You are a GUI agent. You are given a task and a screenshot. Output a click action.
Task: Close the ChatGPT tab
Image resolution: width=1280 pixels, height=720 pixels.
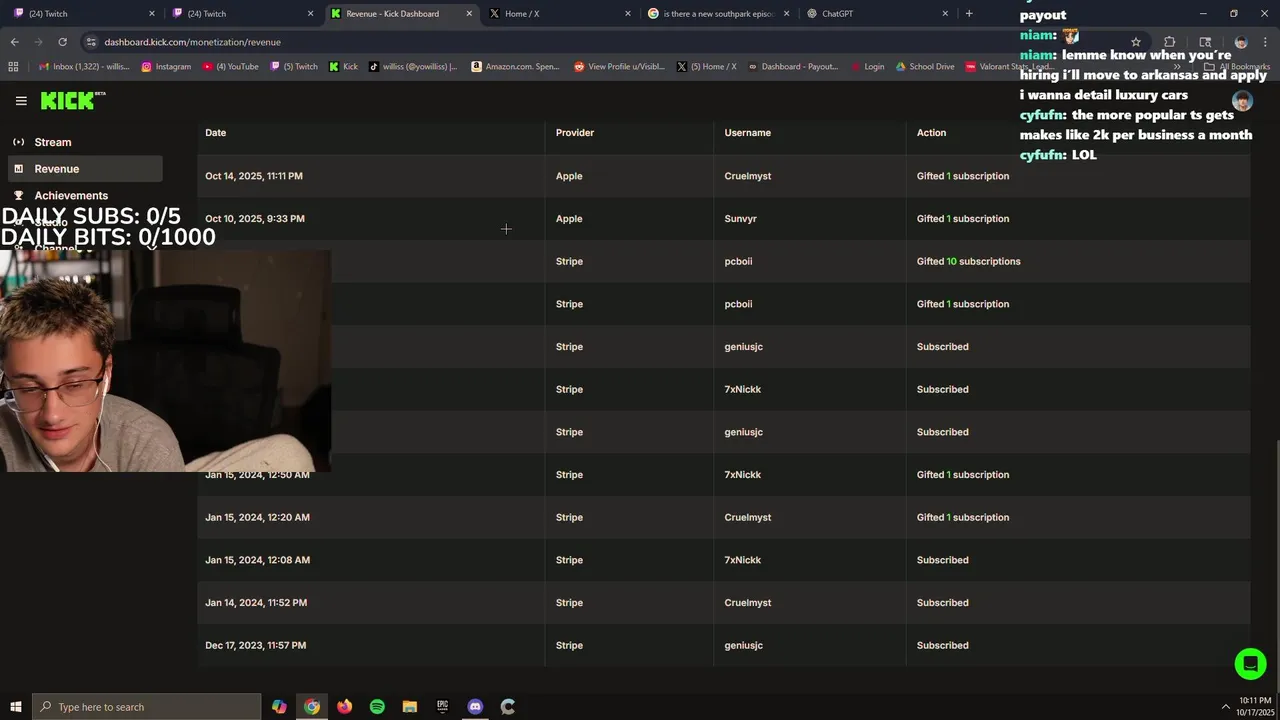point(945,14)
